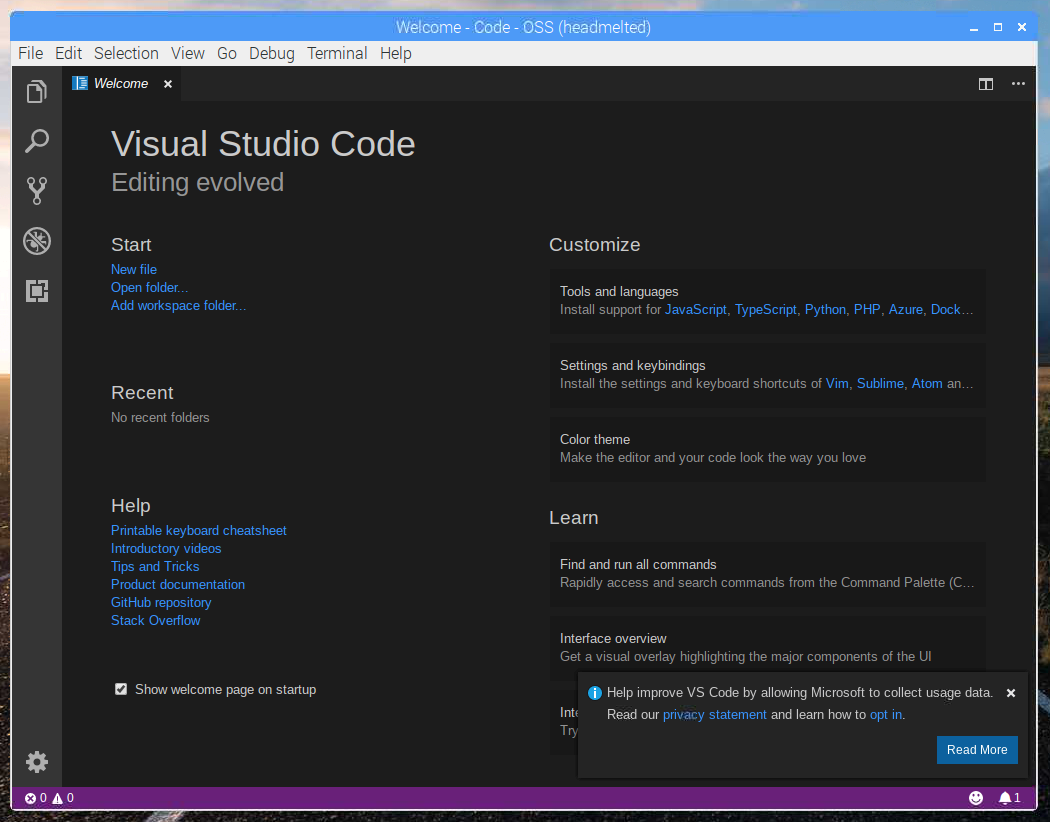Uncheck Show welcome page on startup
The image size is (1050, 822).
coord(121,689)
